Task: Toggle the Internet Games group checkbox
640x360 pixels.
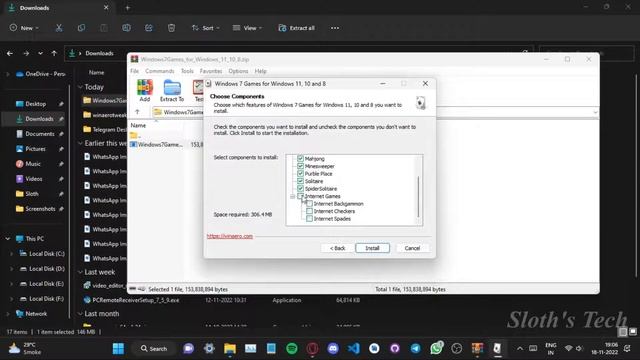Action: pyautogui.click(x=300, y=196)
